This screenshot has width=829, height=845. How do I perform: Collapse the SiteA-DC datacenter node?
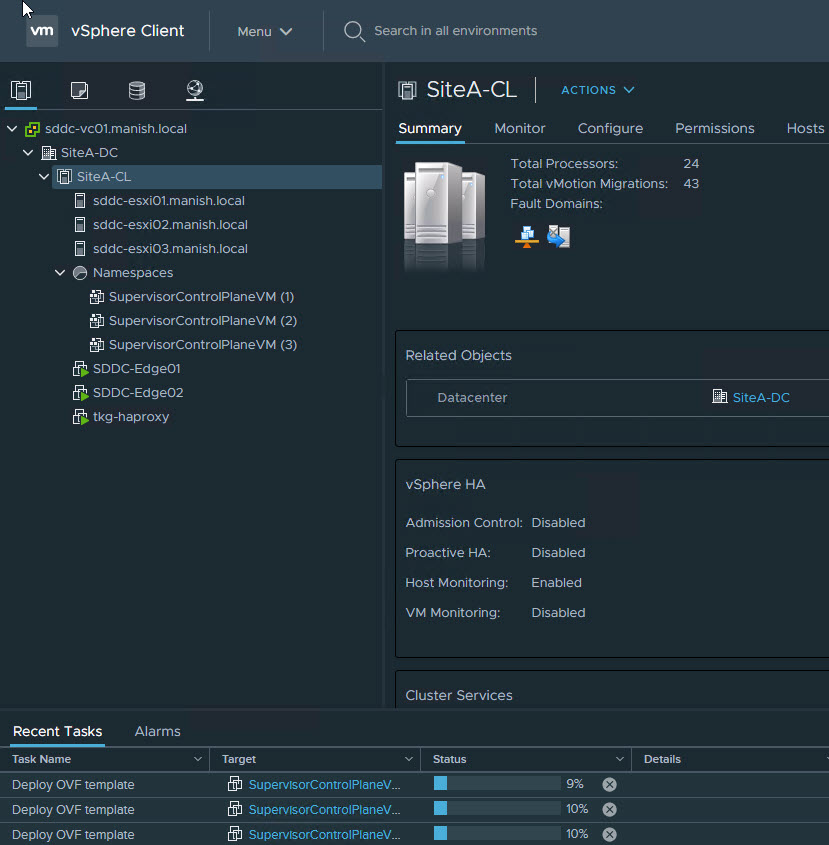pos(28,153)
